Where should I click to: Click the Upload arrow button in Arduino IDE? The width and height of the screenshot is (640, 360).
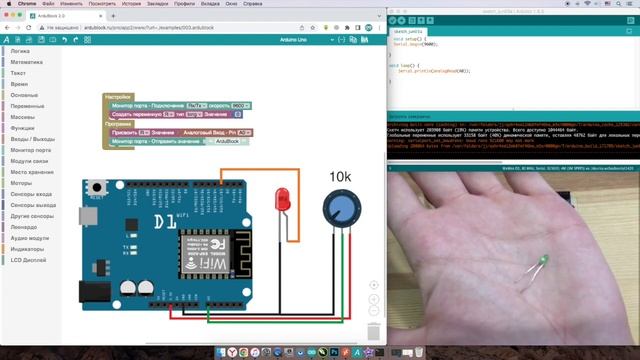pyautogui.click(x=402, y=20)
